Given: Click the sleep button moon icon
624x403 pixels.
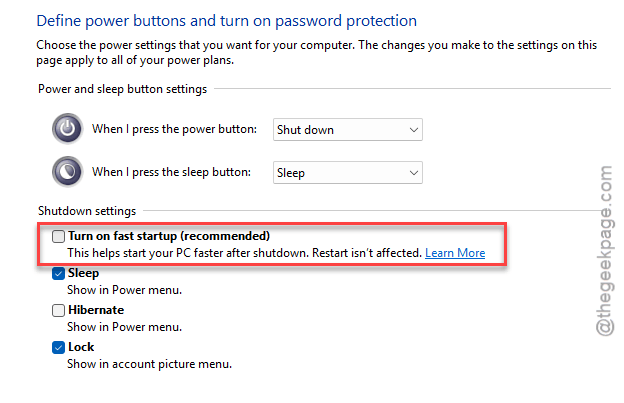Looking at the screenshot, I should click(67, 172).
